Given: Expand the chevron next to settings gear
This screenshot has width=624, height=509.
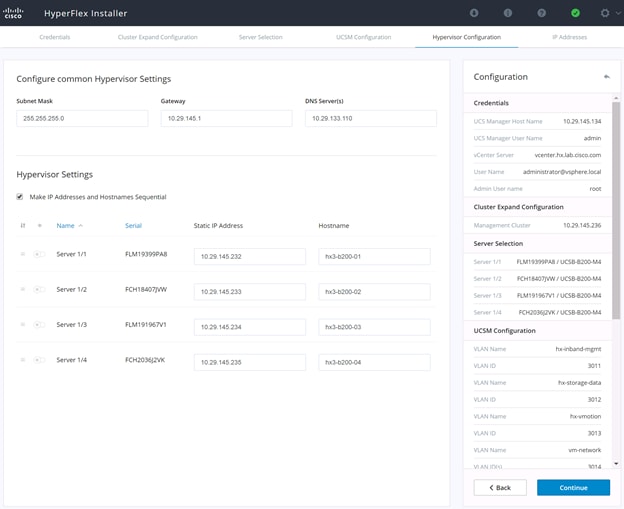Looking at the screenshot, I should click(x=618, y=13).
